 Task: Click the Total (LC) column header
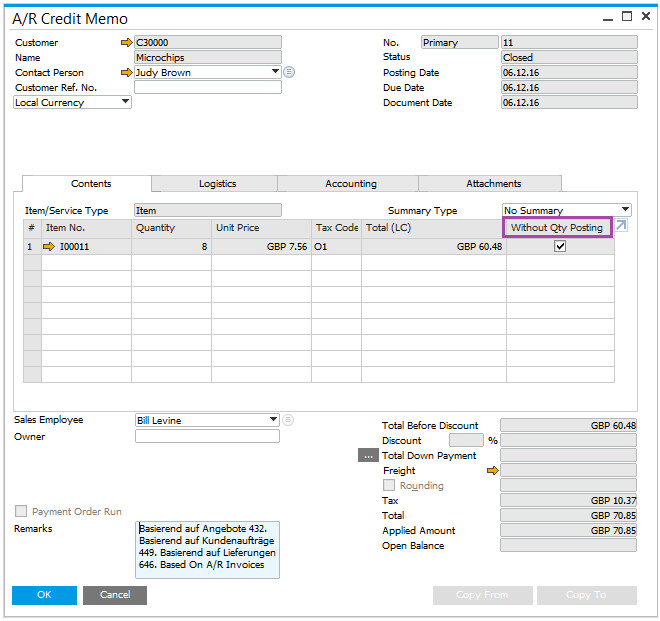[x=432, y=228]
